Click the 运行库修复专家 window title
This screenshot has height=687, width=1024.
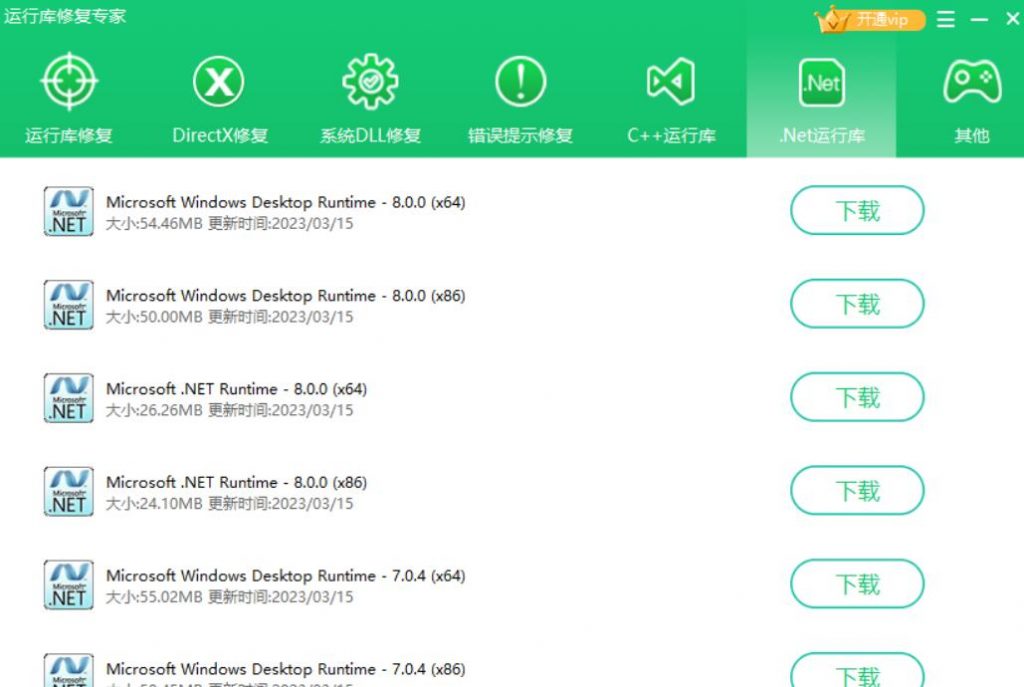65,16
